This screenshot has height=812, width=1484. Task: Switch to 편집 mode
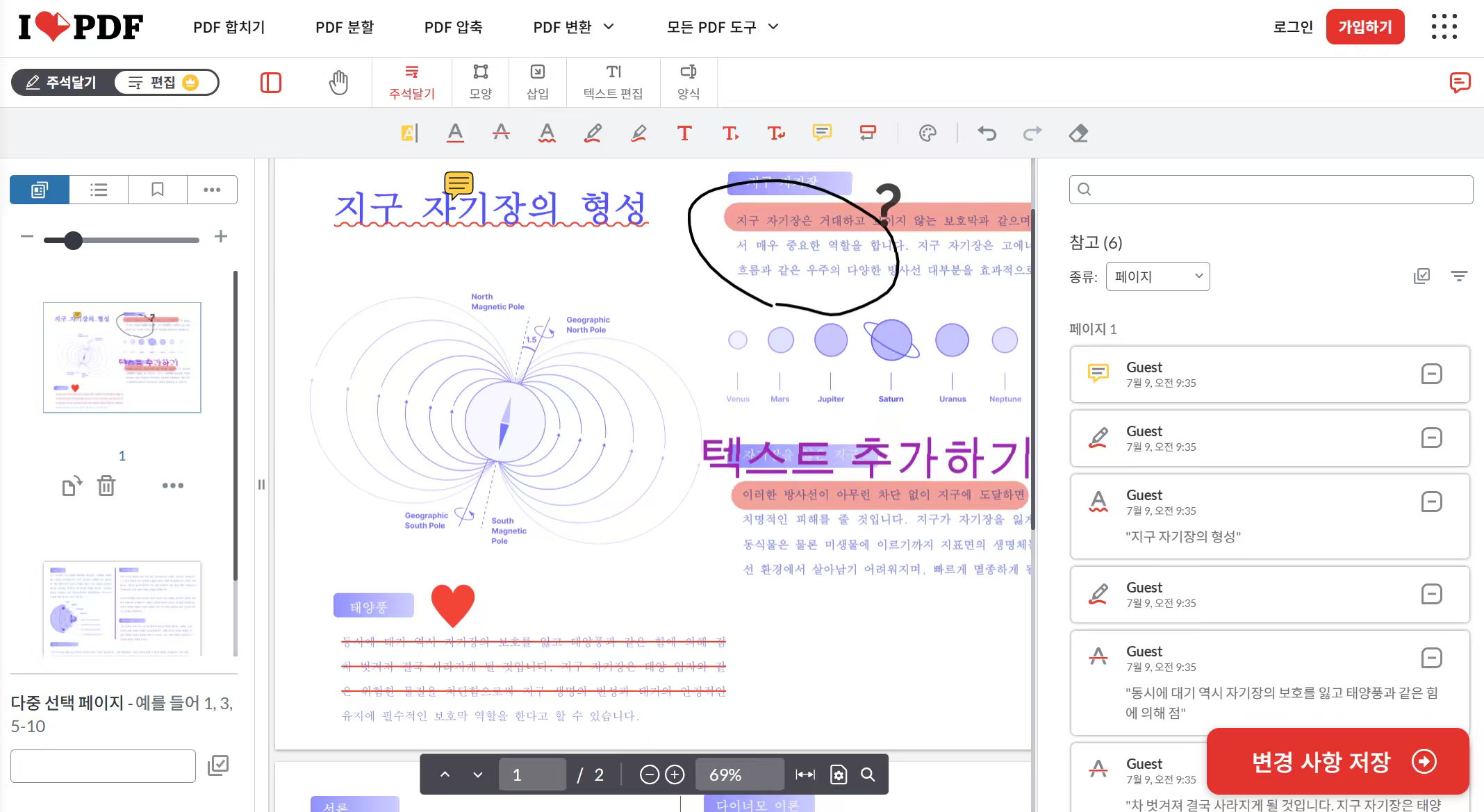(165, 83)
